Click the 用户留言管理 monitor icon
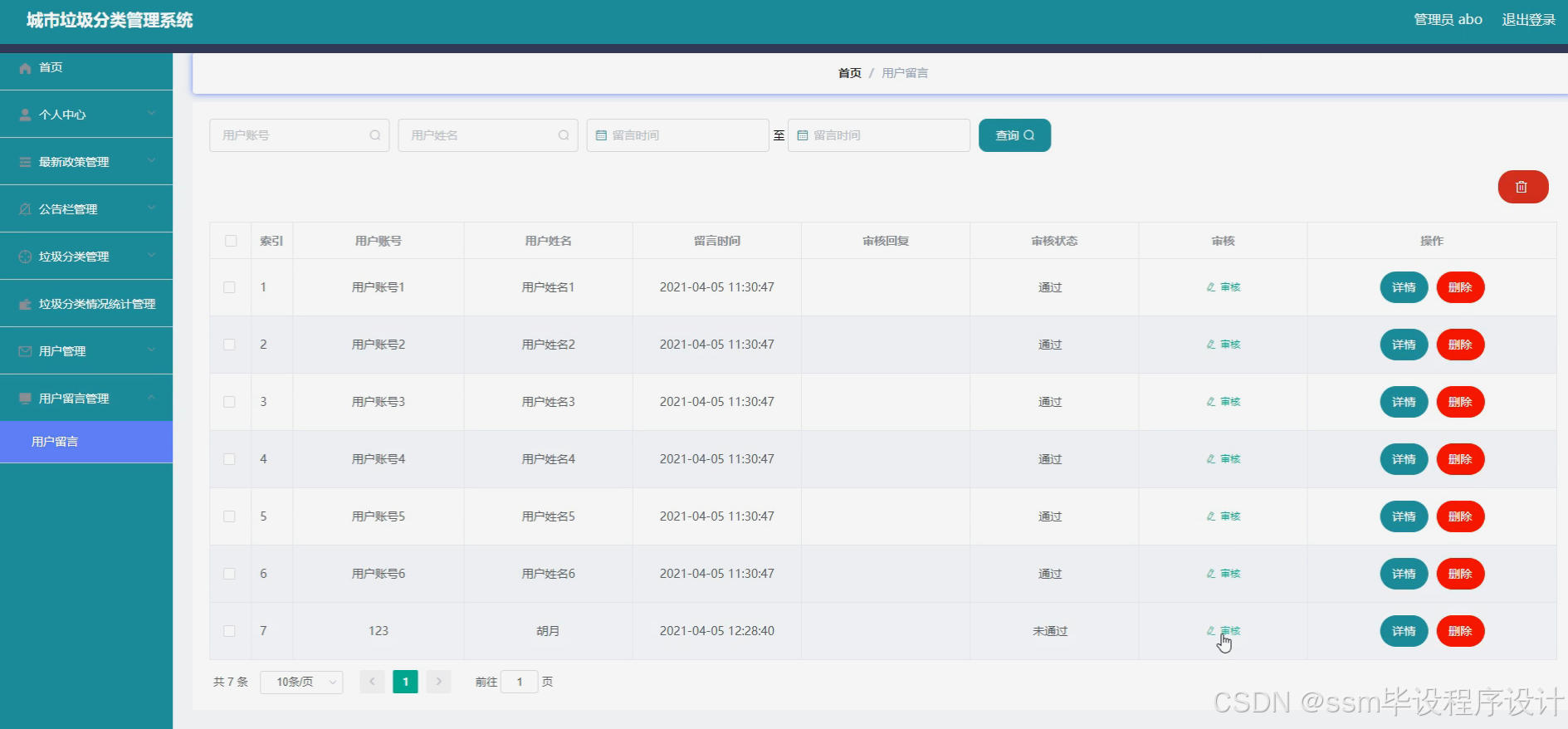Viewport: 1568px width, 729px height. click(25, 399)
